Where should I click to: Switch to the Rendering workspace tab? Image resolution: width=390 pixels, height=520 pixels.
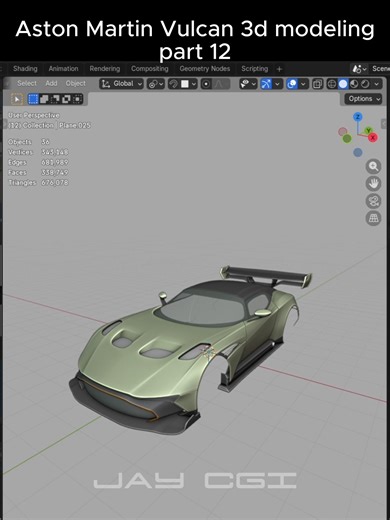[x=105, y=69]
